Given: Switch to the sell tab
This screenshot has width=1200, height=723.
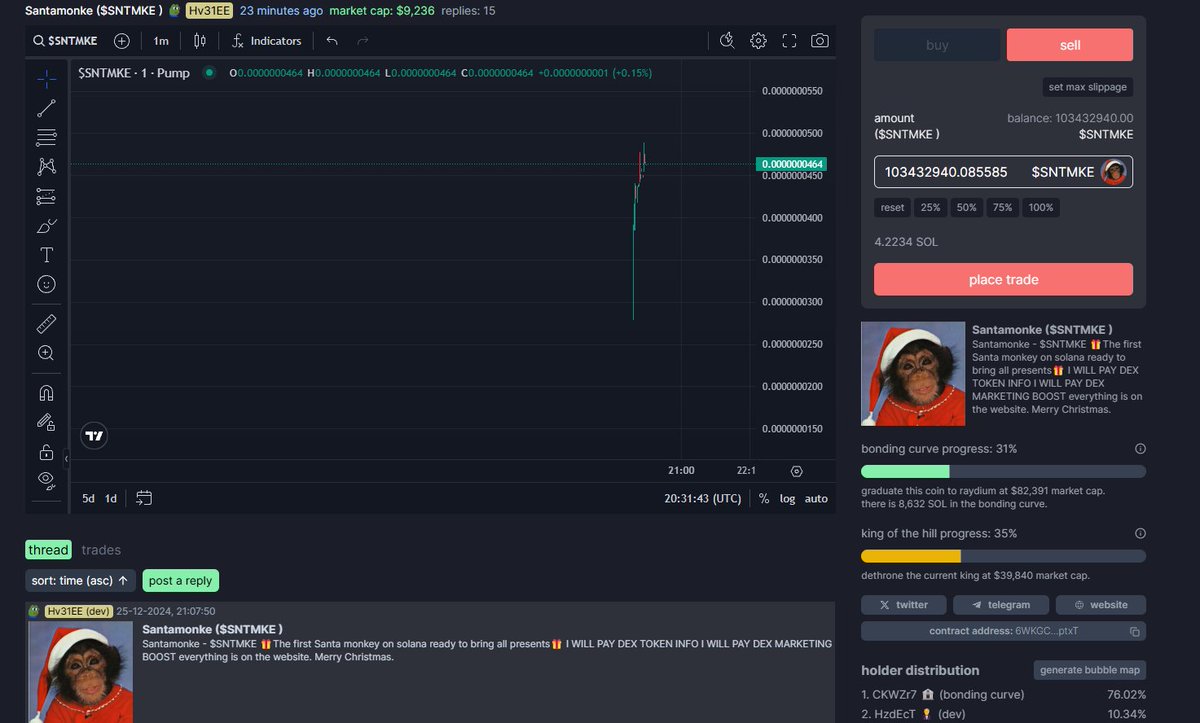Looking at the screenshot, I should coord(1070,45).
